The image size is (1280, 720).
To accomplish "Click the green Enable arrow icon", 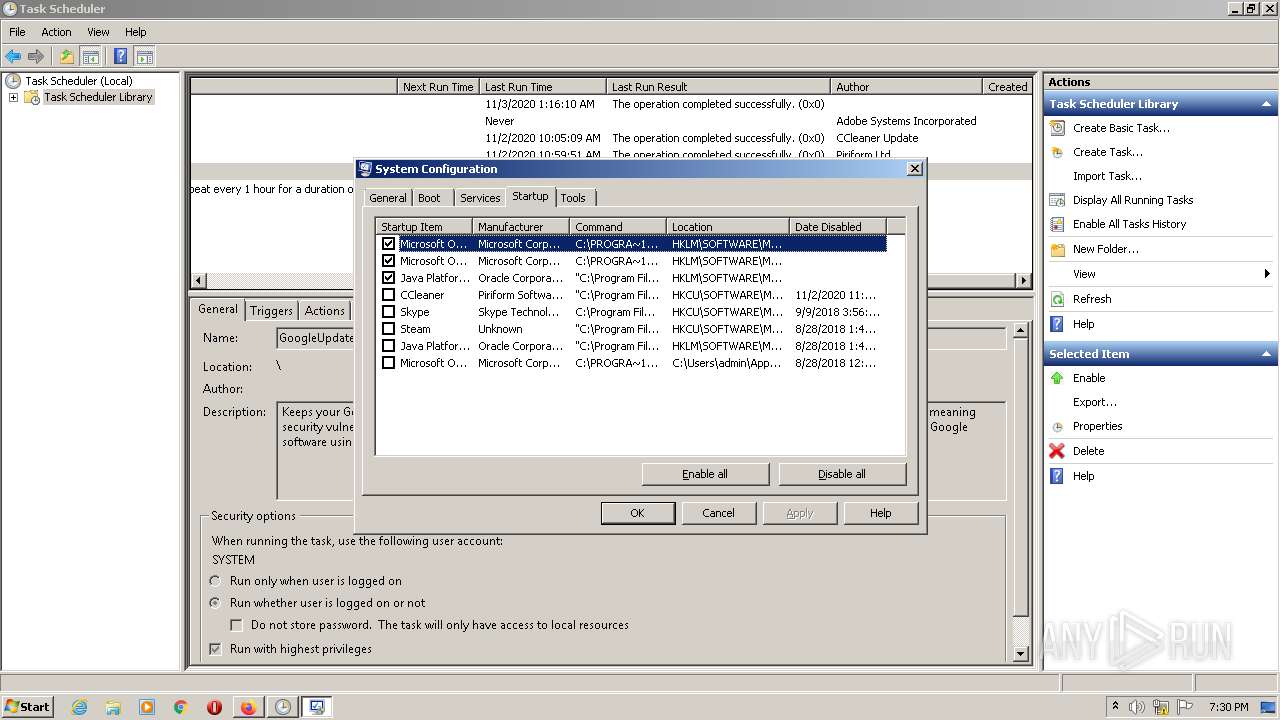I will [x=1057, y=378].
